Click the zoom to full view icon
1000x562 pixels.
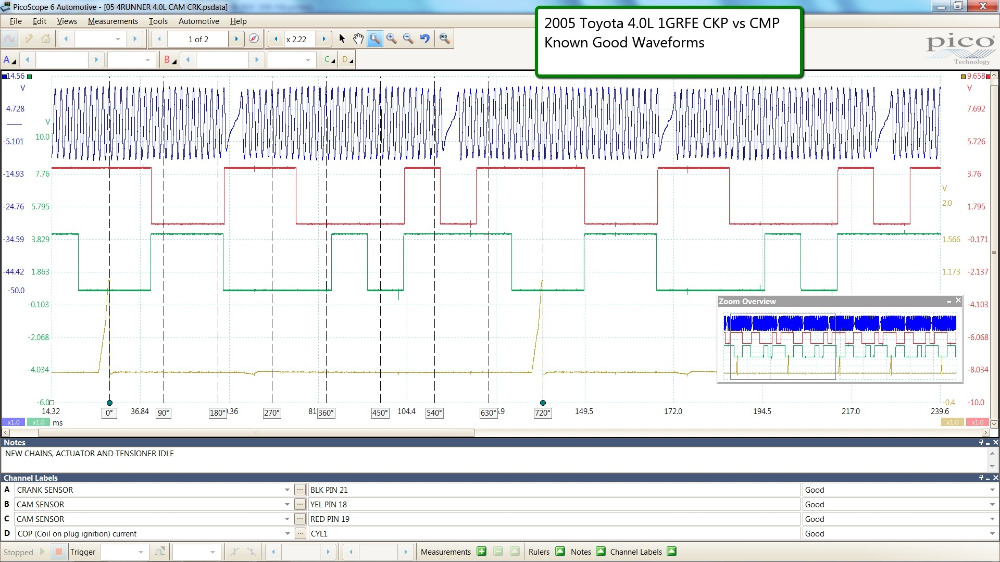coord(444,39)
